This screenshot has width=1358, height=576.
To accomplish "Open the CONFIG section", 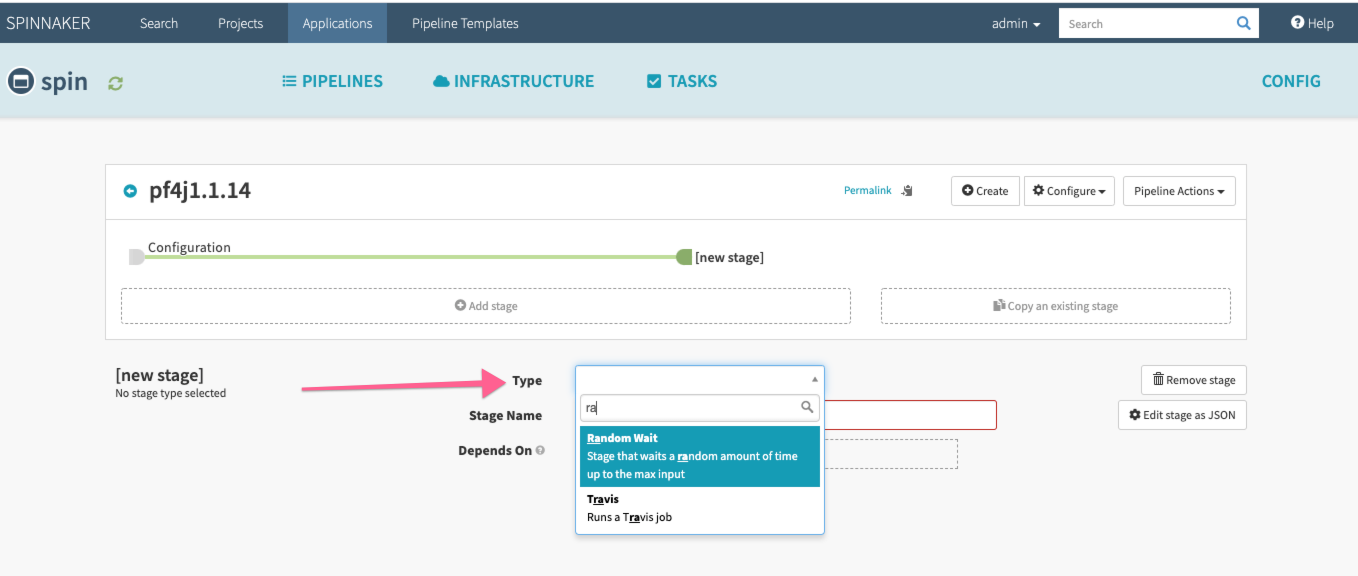I will 1291,81.
